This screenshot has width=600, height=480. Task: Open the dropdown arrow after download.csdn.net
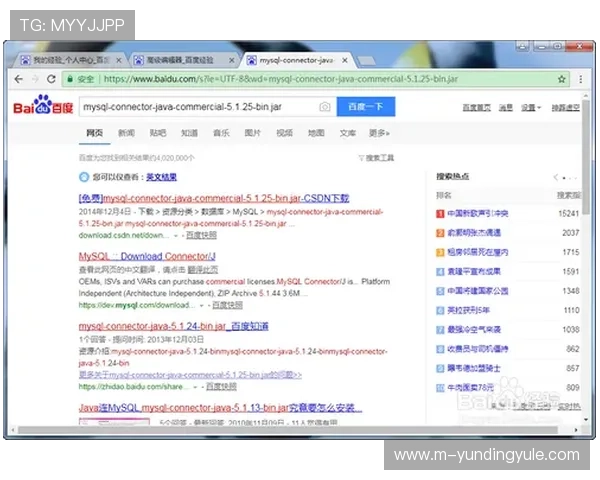pos(176,236)
